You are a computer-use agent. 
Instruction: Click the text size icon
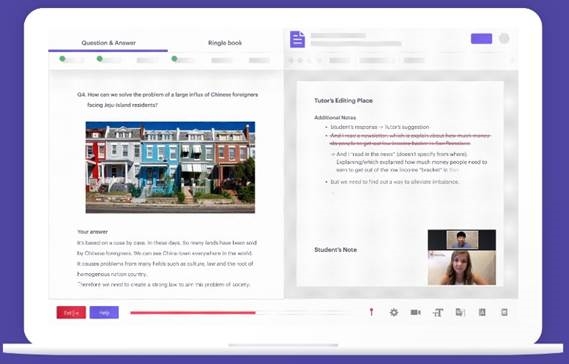[438, 312]
